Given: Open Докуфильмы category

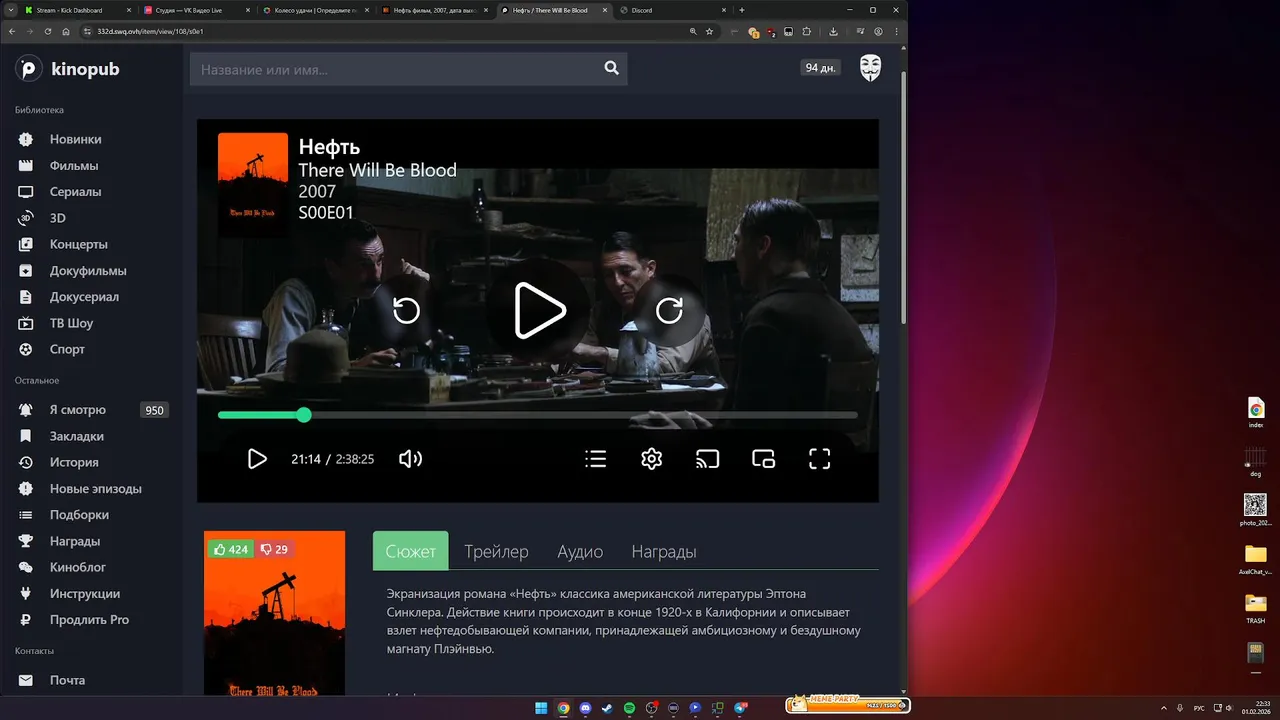Looking at the screenshot, I should click(88, 271).
